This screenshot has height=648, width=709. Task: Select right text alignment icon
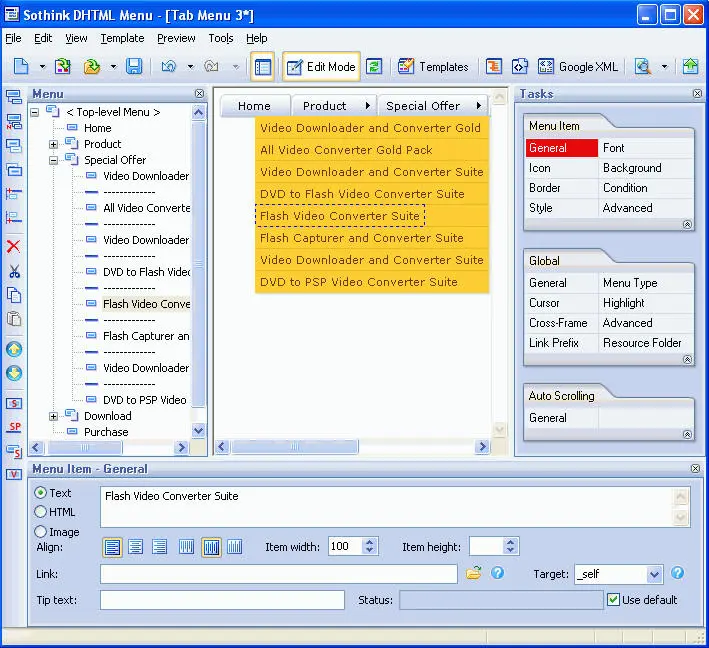point(159,547)
